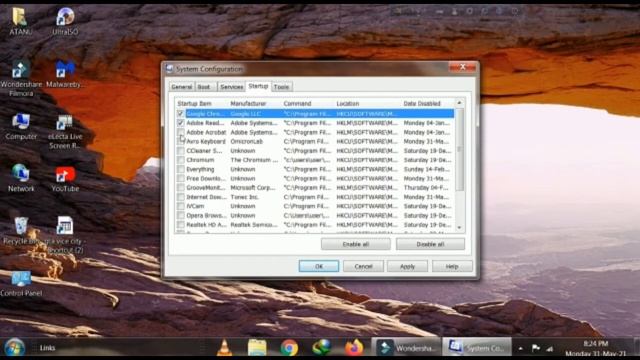Screen dimensions: 640x360
Task: Click Links toolbar on the taskbar
Action: (47, 348)
